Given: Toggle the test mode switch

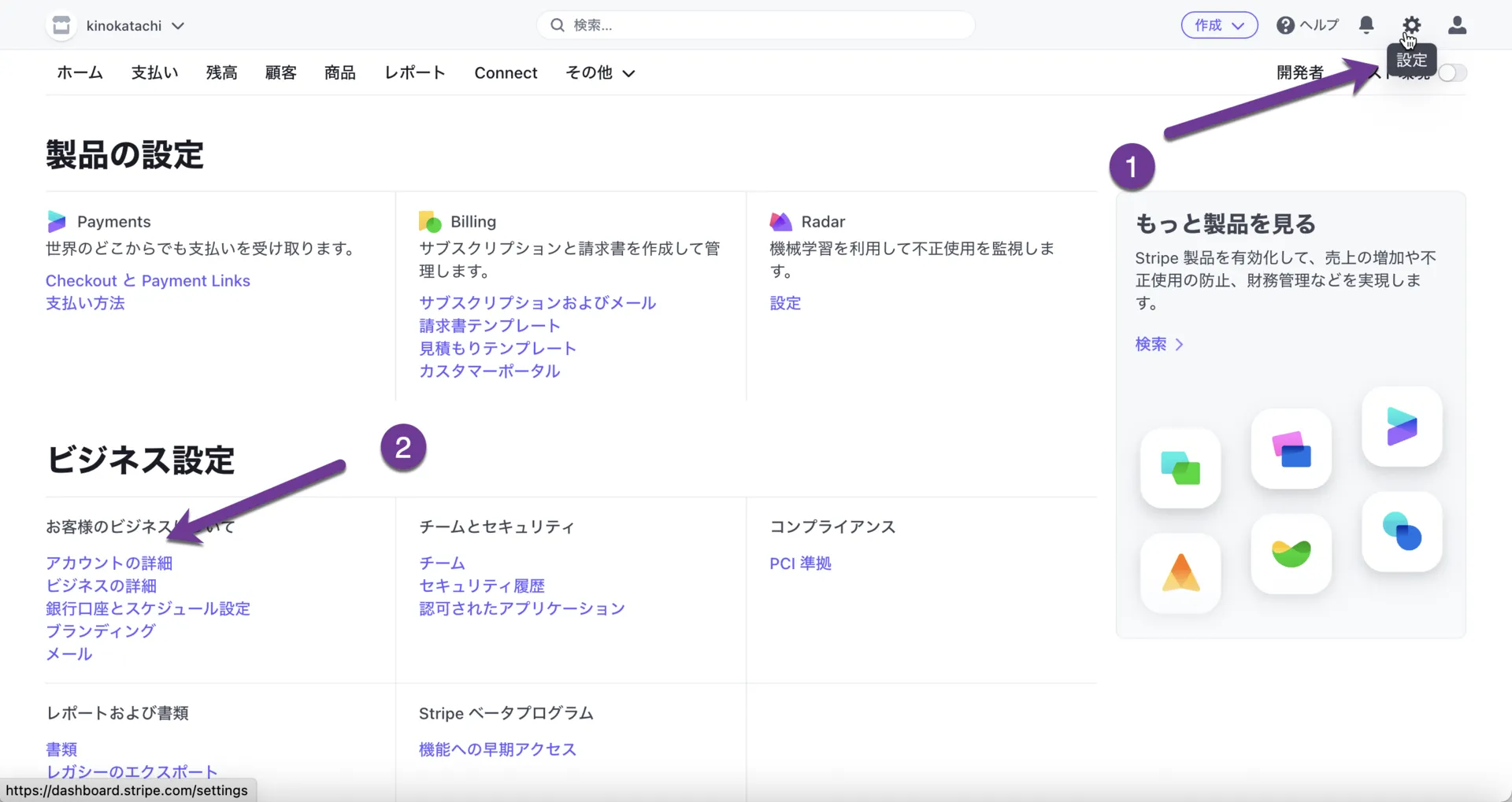Looking at the screenshot, I should click(1452, 73).
